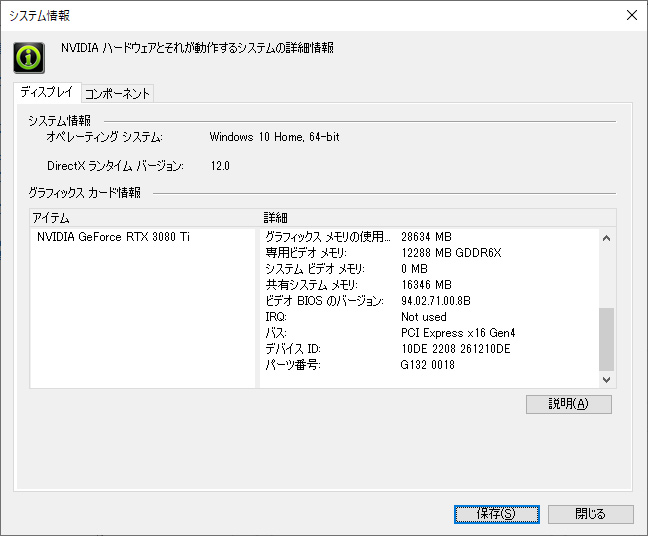The image size is (648, 536).
Task: Click the scrollbar down arrow in details list
Action: pyautogui.click(x=606, y=380)
